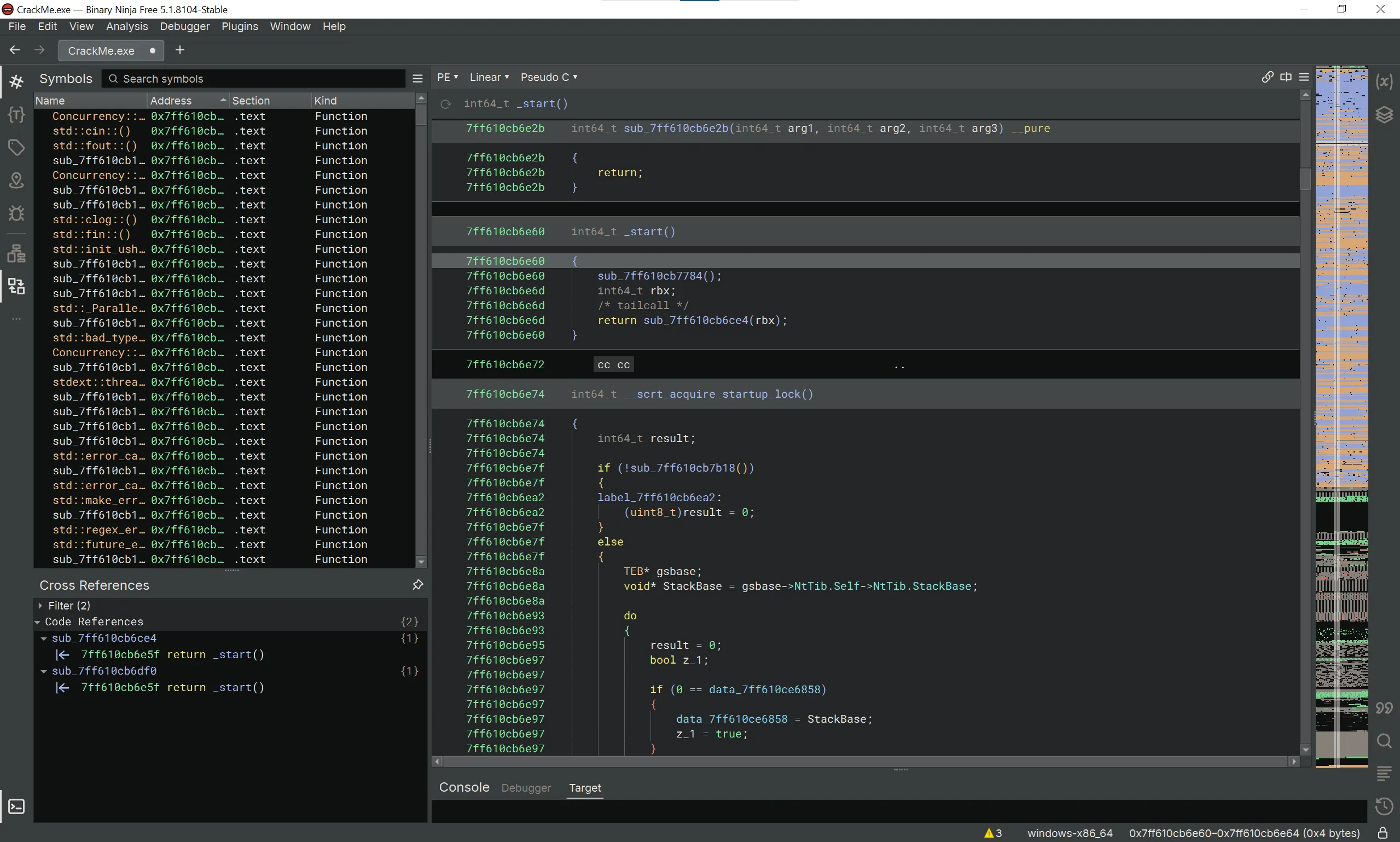Image resolution: width=1400 pixels, height=842 pixels.
Task: Click the Find magnifier icon in right sidebar
Action: (x=1384, y=741)
